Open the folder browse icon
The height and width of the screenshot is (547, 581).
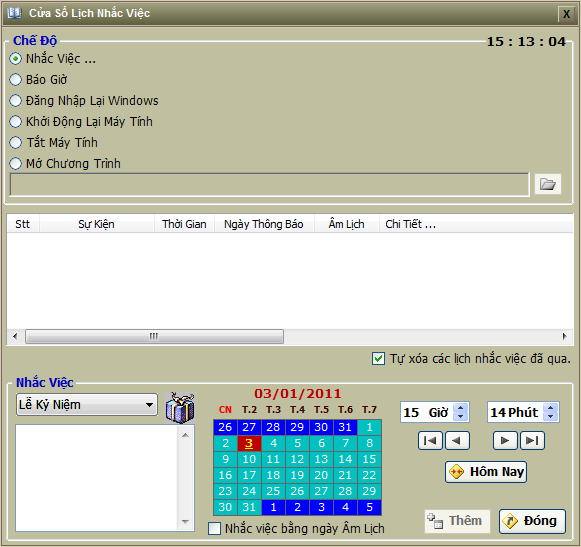tap(548, 184)
